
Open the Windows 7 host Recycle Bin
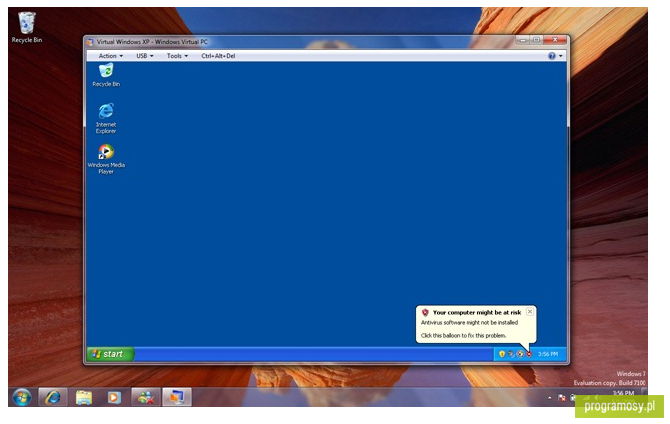coord(26,27)
